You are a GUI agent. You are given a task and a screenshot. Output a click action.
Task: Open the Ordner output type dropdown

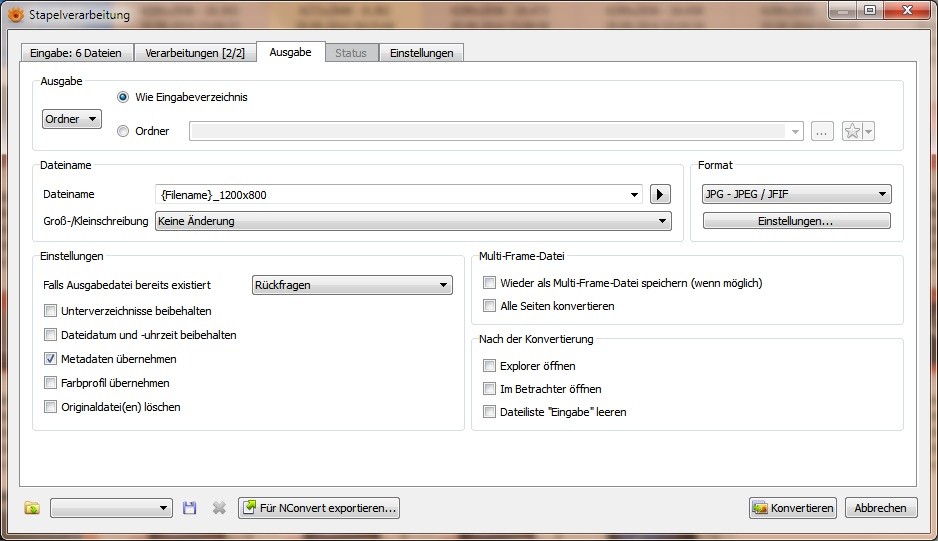coord(71,119)
